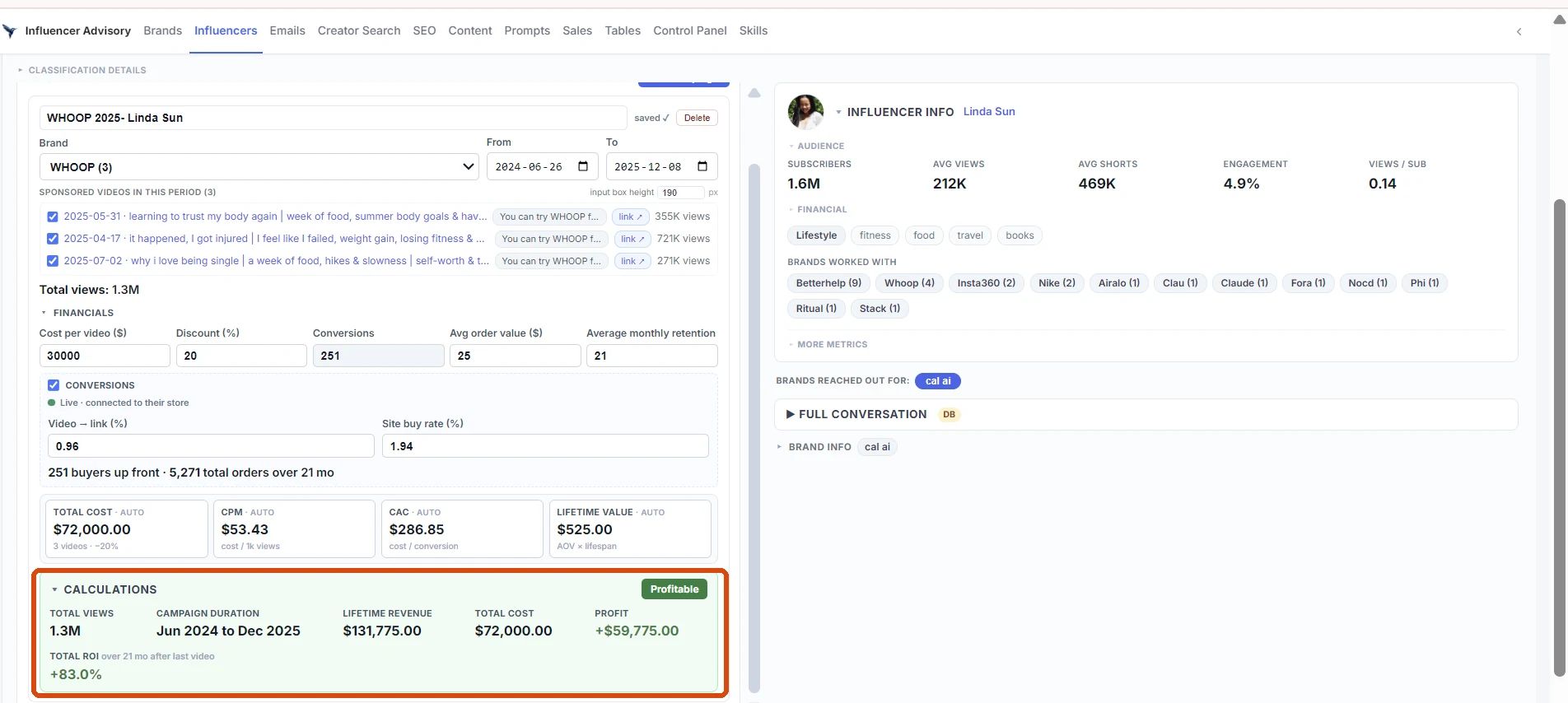1568x703 pixels.
Task: Click the up arrow above the panel scrollbar
Action: [x=754, y=93]
